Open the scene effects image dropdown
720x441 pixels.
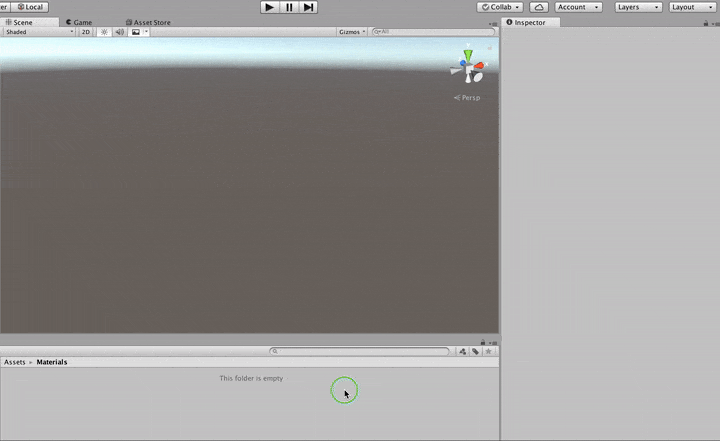tap(139, 32)
